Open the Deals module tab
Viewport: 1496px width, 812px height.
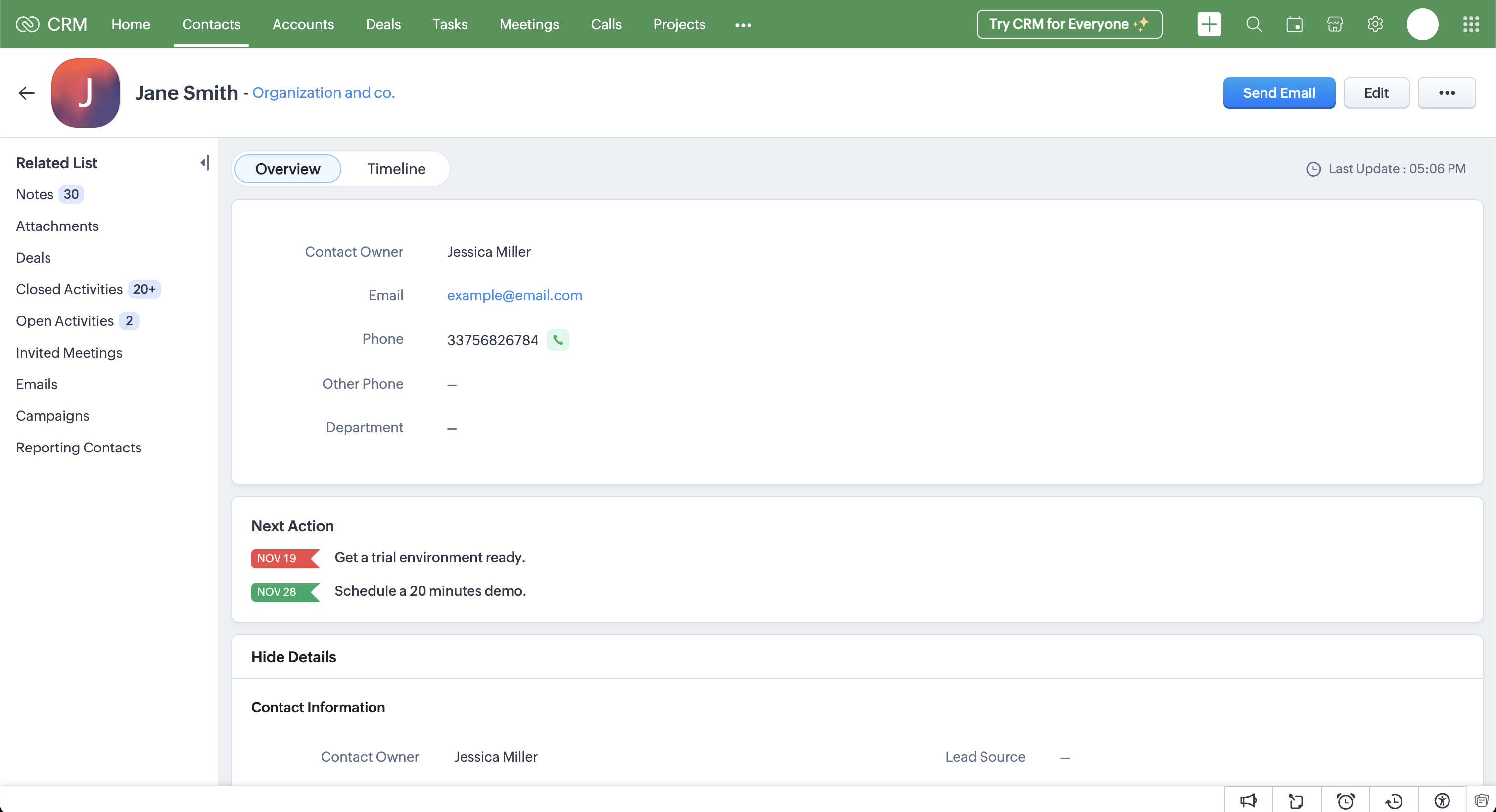[383, 24]
